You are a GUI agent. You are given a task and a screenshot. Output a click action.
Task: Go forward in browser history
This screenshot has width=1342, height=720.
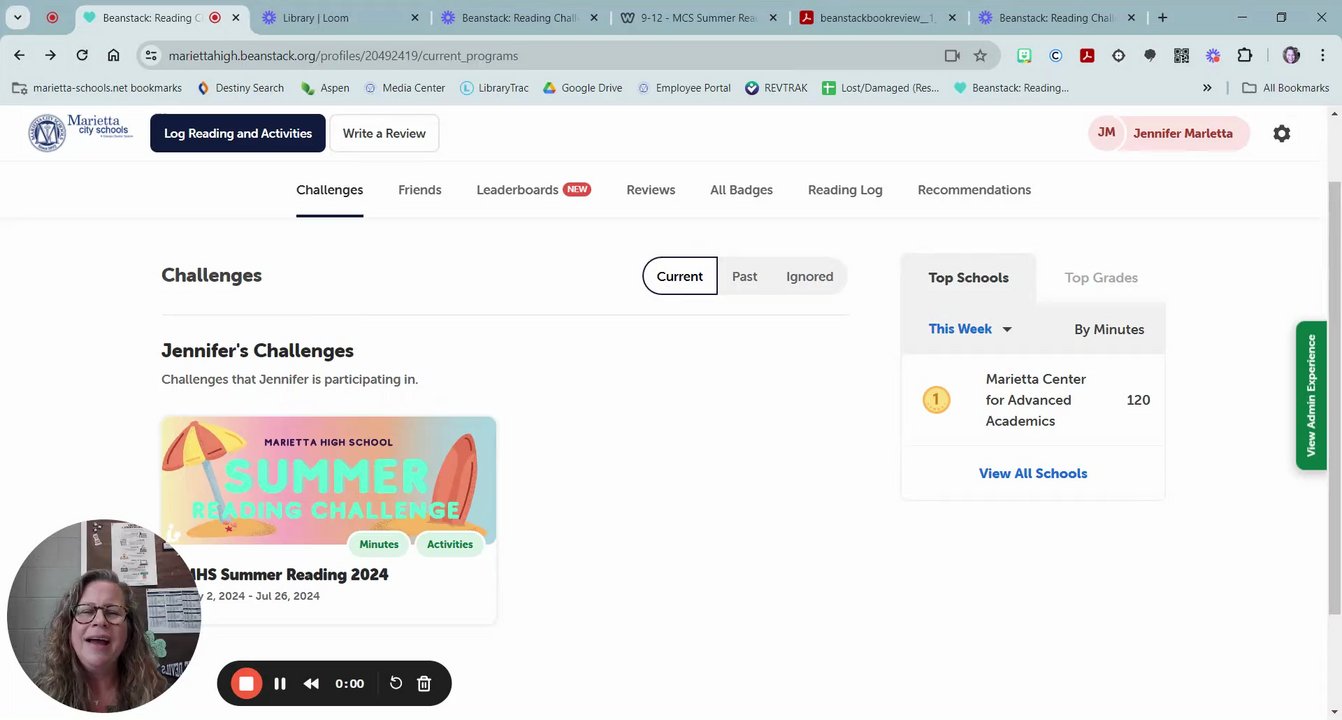pyautogui.click(x=50, y=56)
